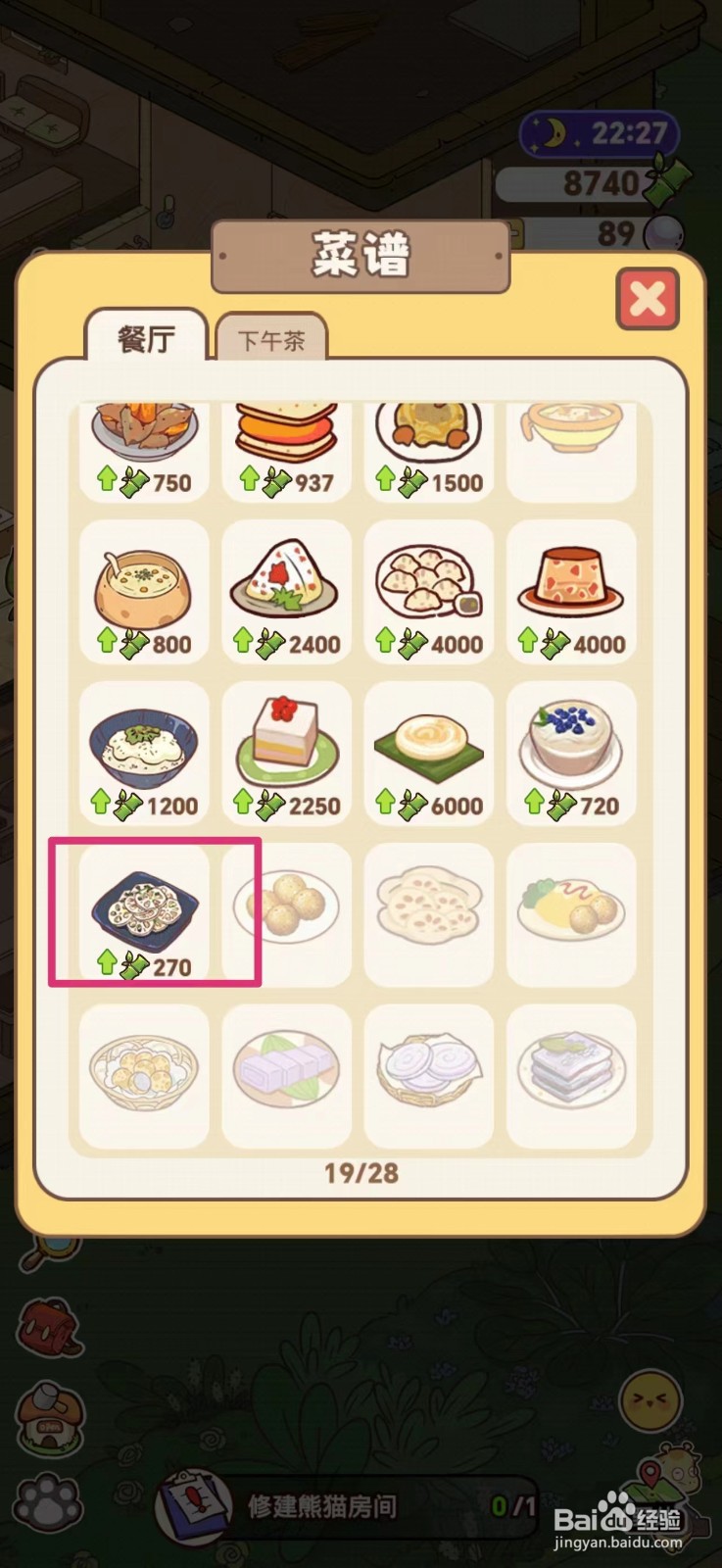Open the 修建熊猫房间 quest bar
This screenshot has height=1568, width=722.
(x=348, y=1505)
